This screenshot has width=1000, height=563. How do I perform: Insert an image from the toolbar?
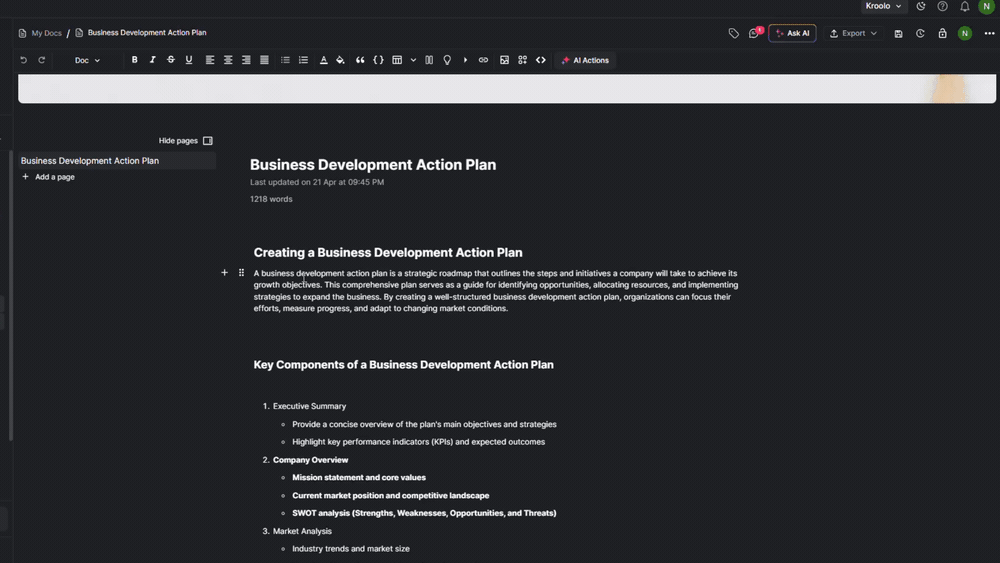point(504,60)
